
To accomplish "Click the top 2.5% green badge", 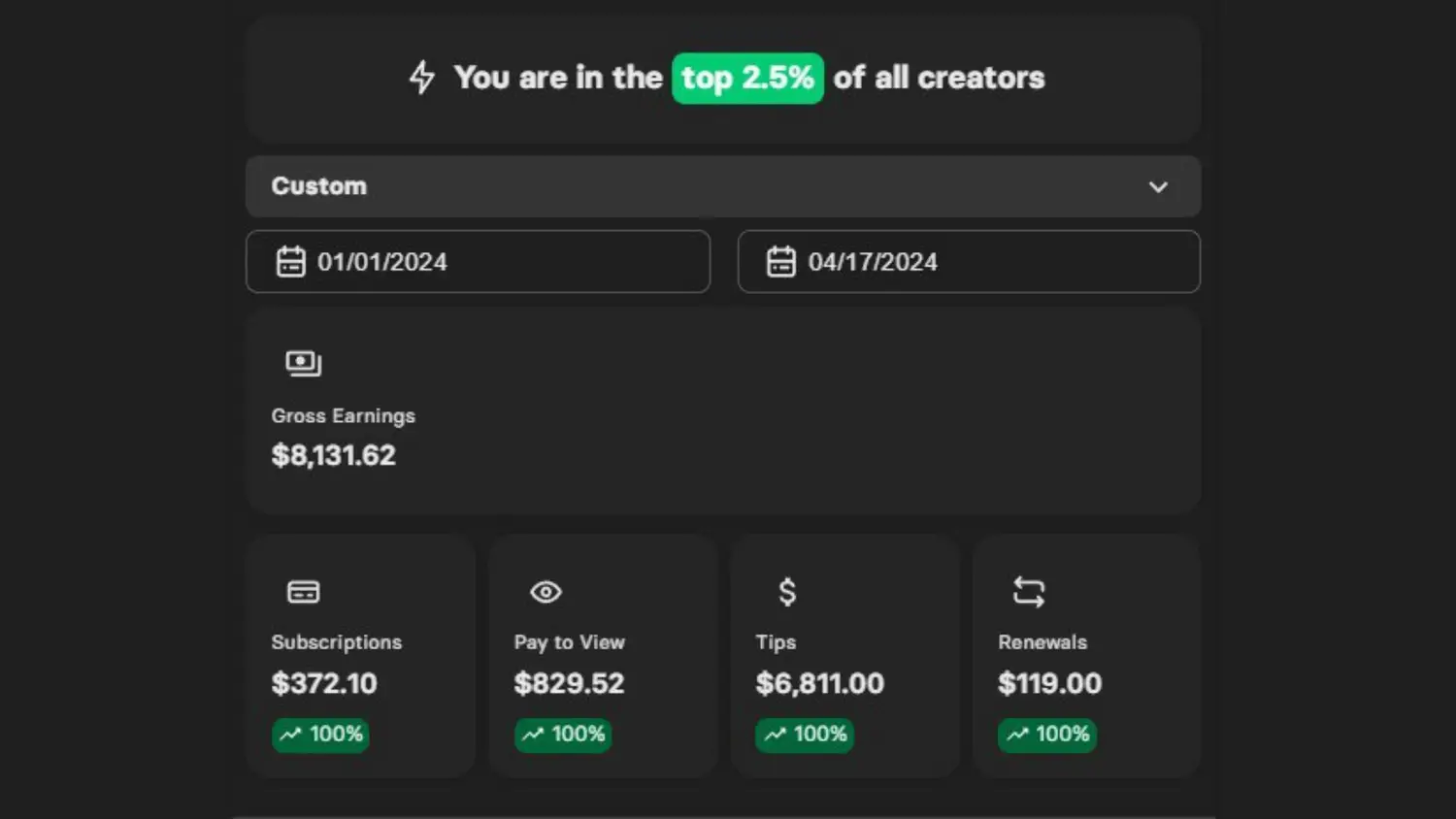I will tap(747, 78).
